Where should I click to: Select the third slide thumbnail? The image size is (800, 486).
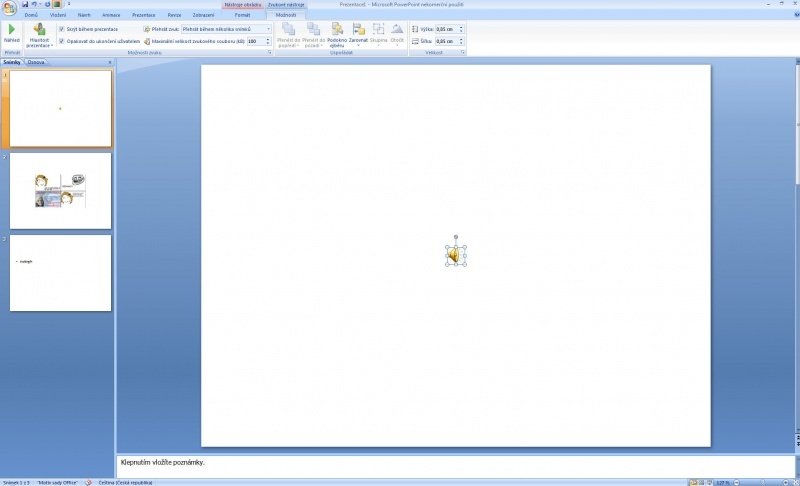[x=61, y=273]
